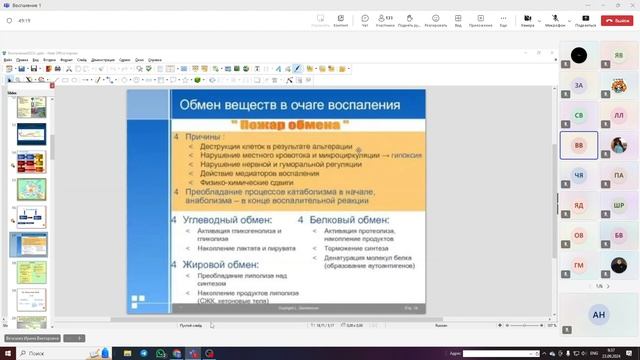
Task: Click the Print icon in Impress toolbar
Action: (58, 69)
